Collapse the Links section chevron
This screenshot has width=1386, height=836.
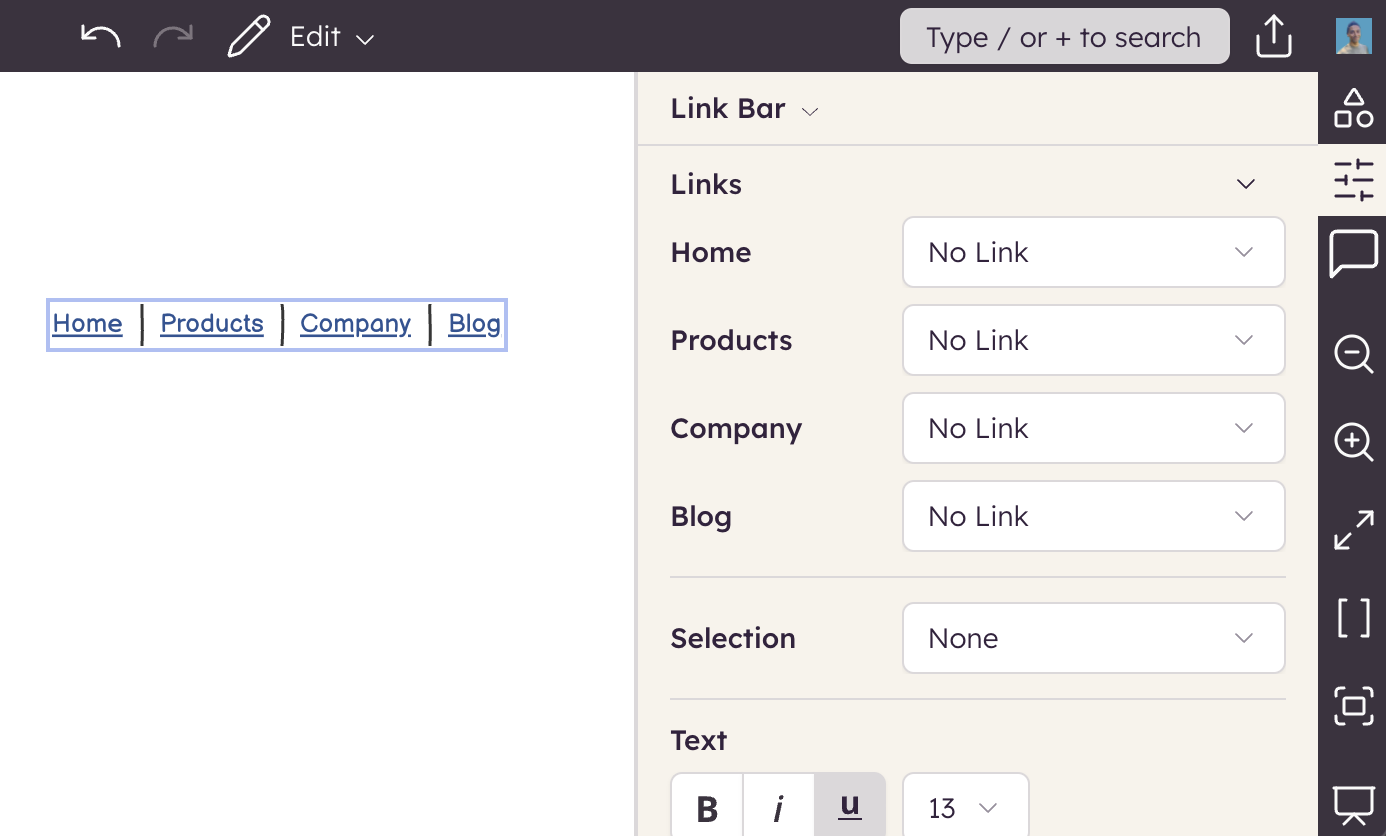tap(1245, 184)
